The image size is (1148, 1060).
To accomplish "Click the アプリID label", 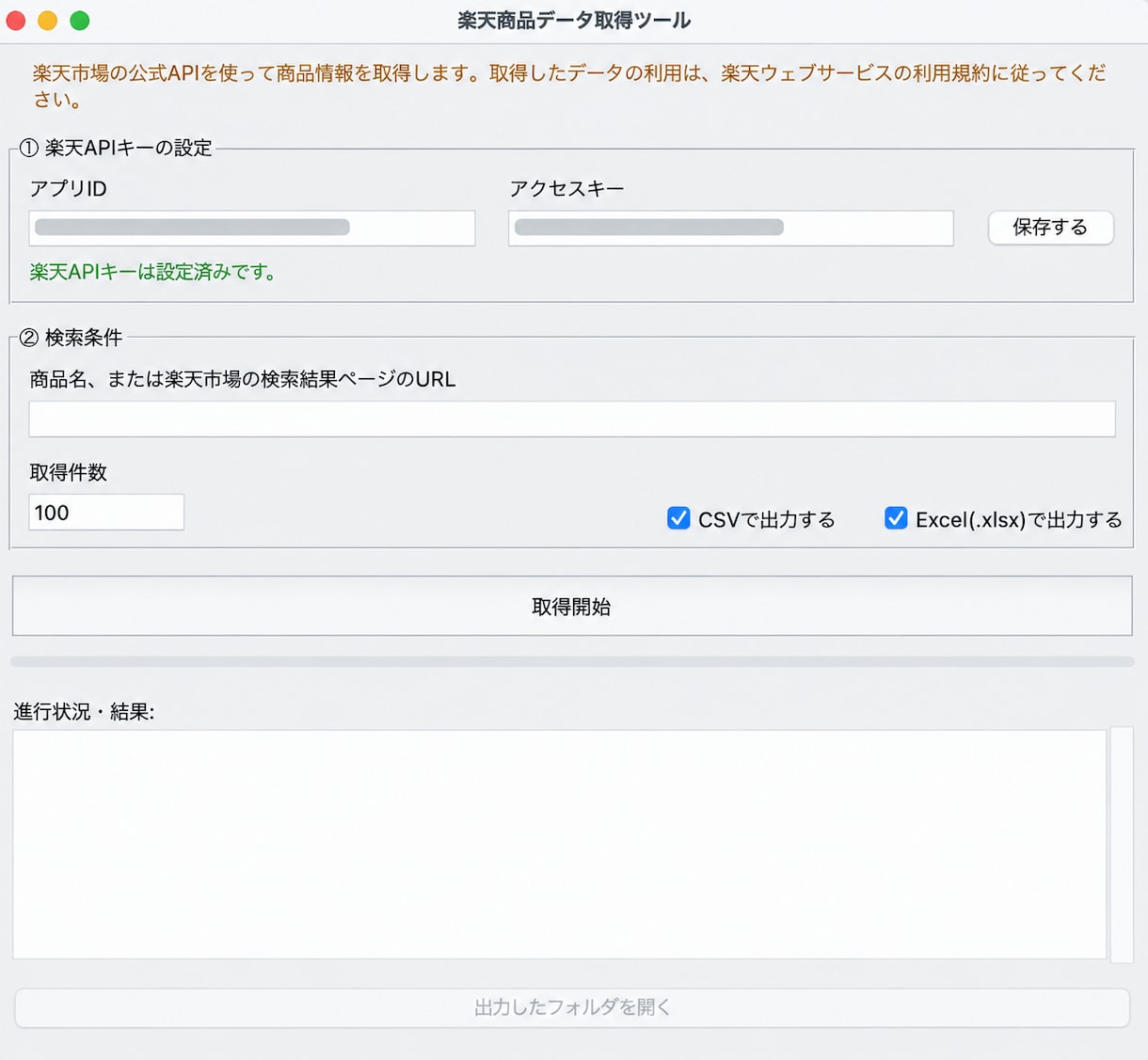I will (x=69, y=189).
